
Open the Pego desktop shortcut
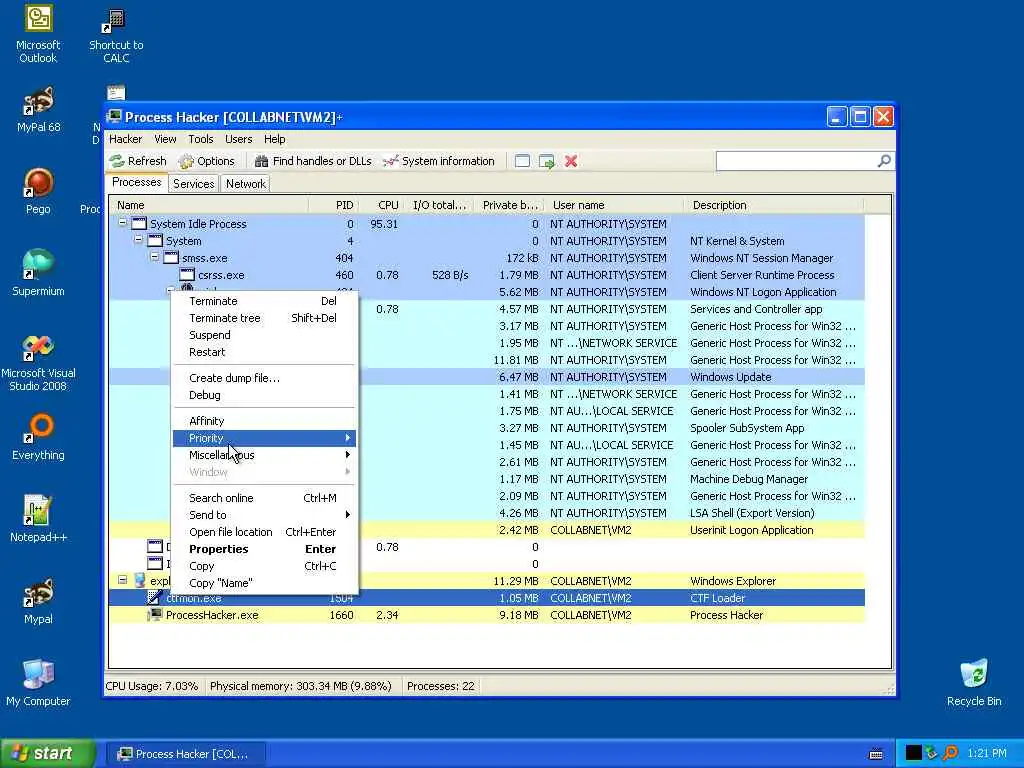coord(38,191)
